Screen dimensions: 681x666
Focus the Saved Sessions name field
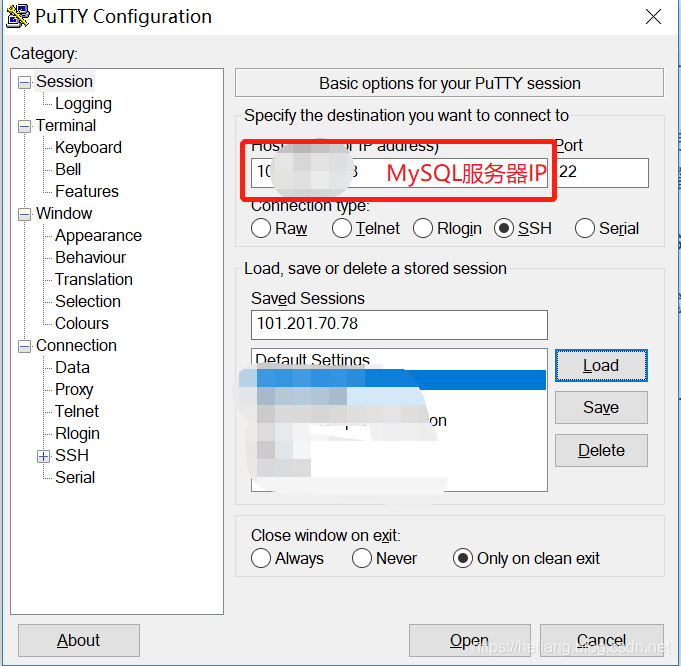(x=399, y=325)
